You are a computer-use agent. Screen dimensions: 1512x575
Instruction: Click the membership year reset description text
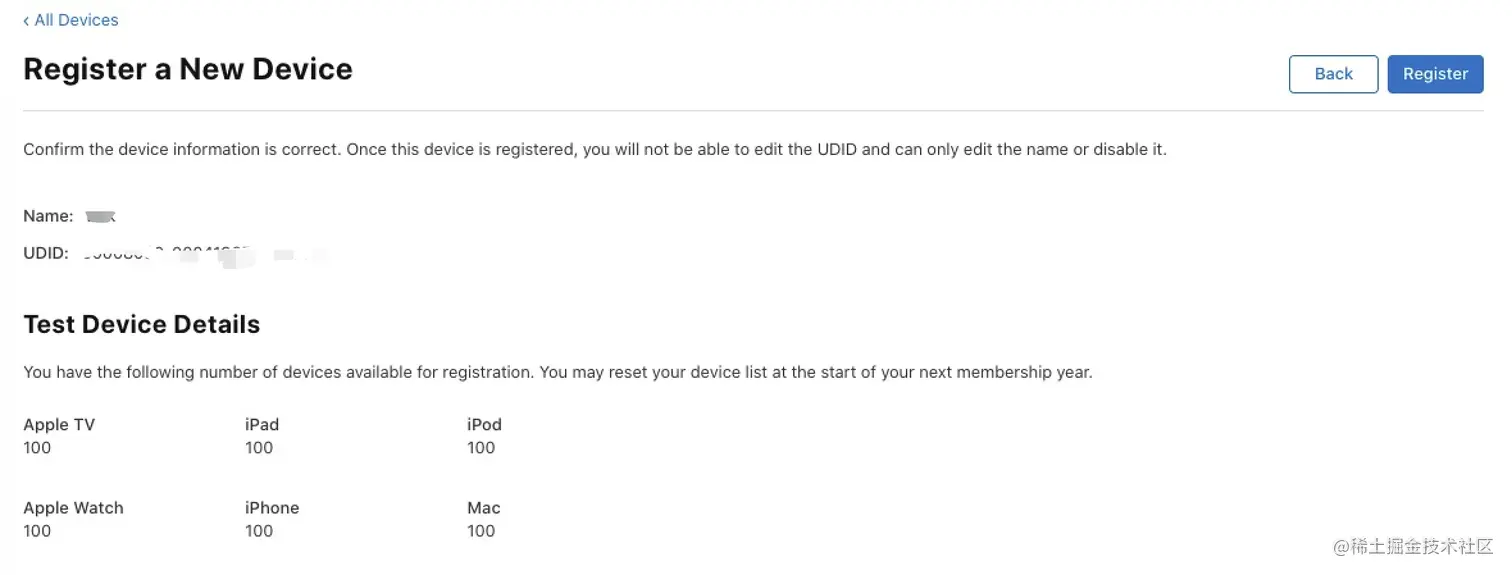click(558, 372)
